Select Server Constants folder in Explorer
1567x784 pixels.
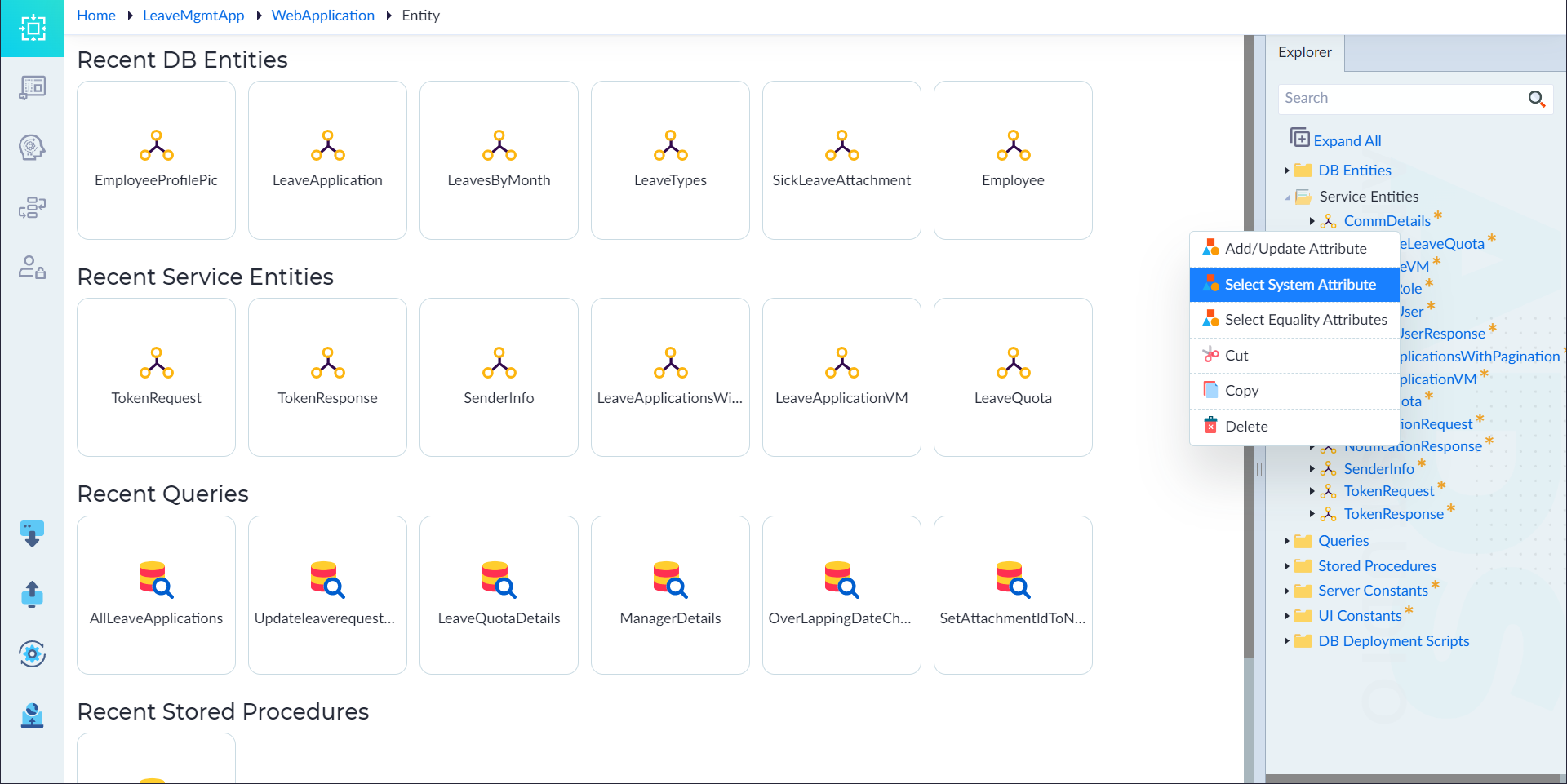(x=1373, y=591)
